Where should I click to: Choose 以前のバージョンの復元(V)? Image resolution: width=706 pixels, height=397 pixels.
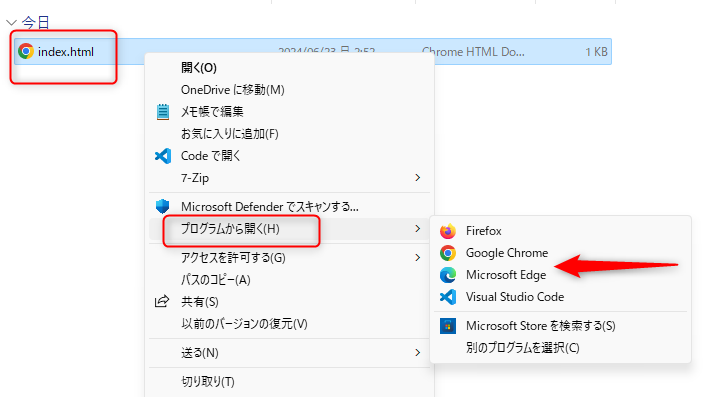[289, 324]
